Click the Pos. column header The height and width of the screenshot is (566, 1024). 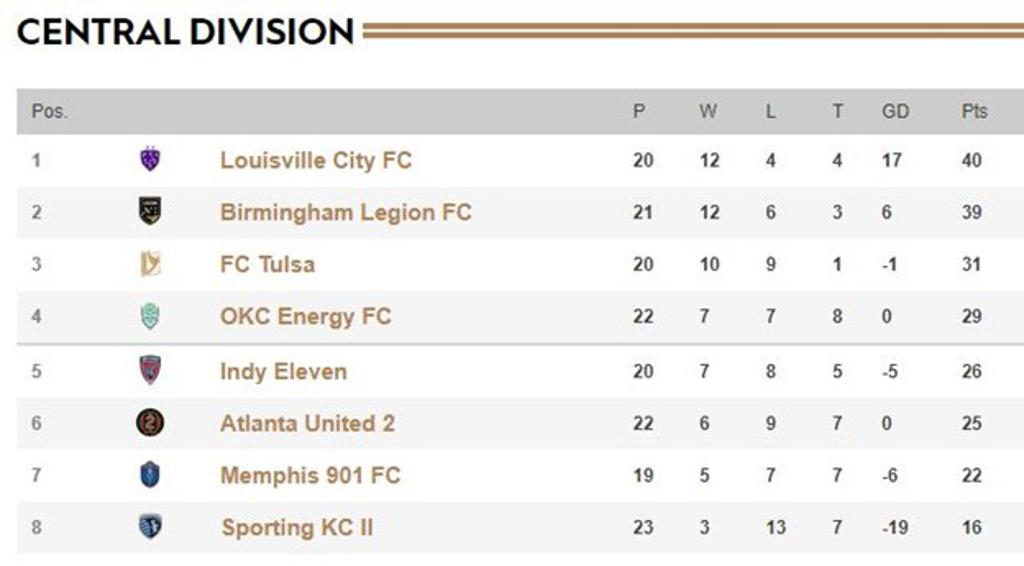pos(50,111)
